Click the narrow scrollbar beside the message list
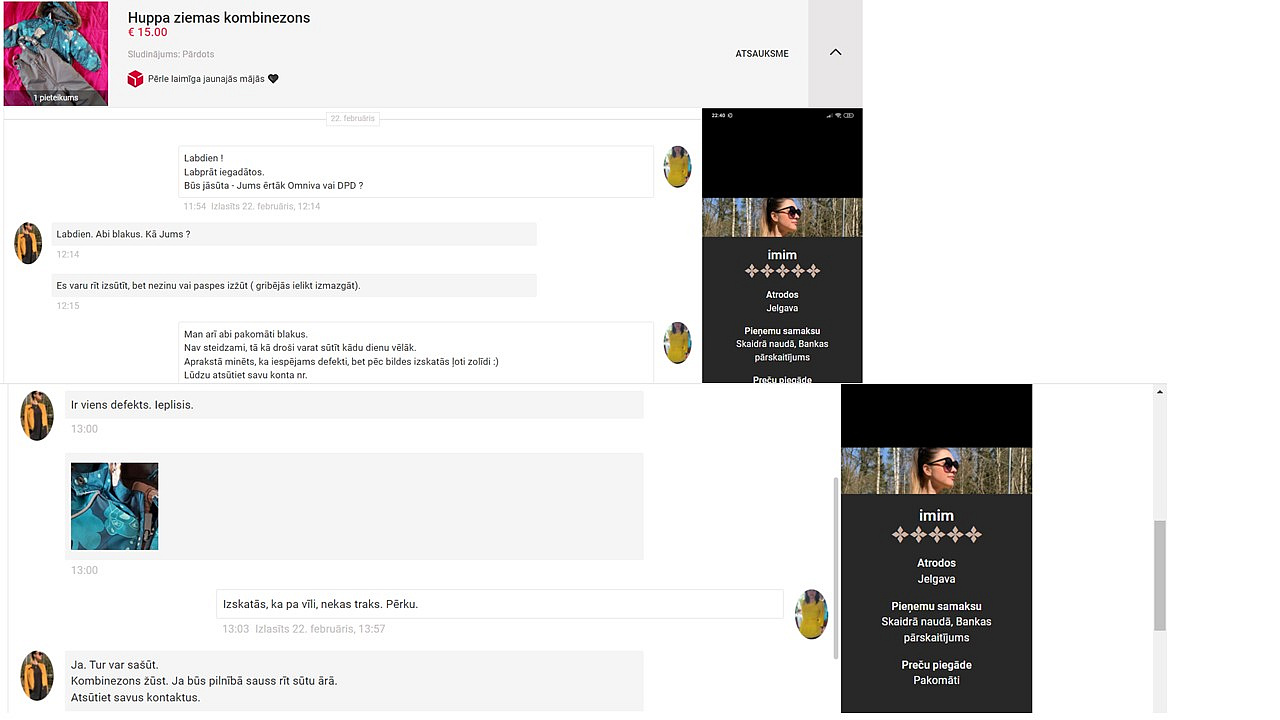This screenshot has height=720, width=1280. point(835,567)
